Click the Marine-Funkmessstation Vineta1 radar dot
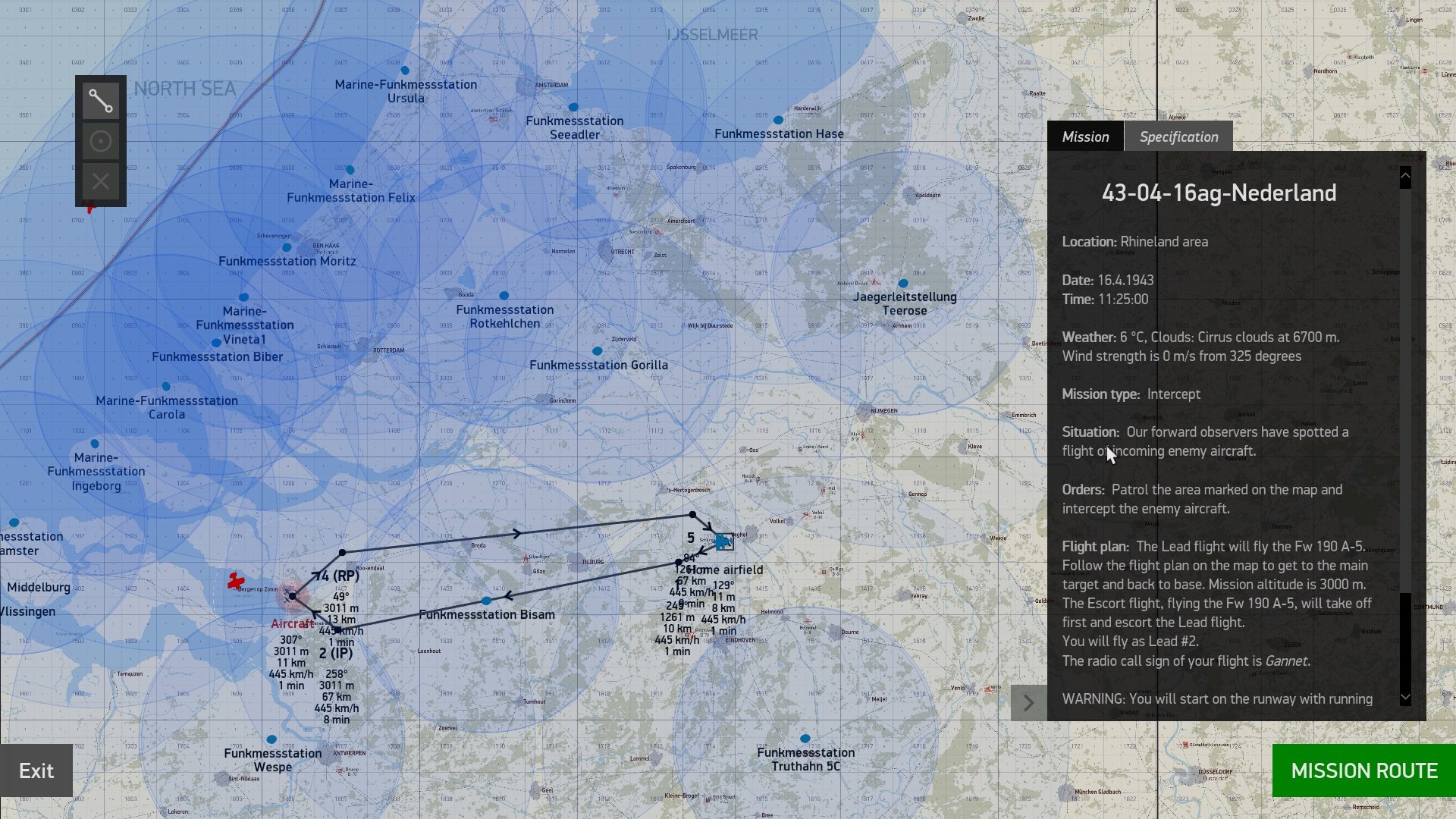This screenshot has height=819, width=1456. [x=243, y=297]
